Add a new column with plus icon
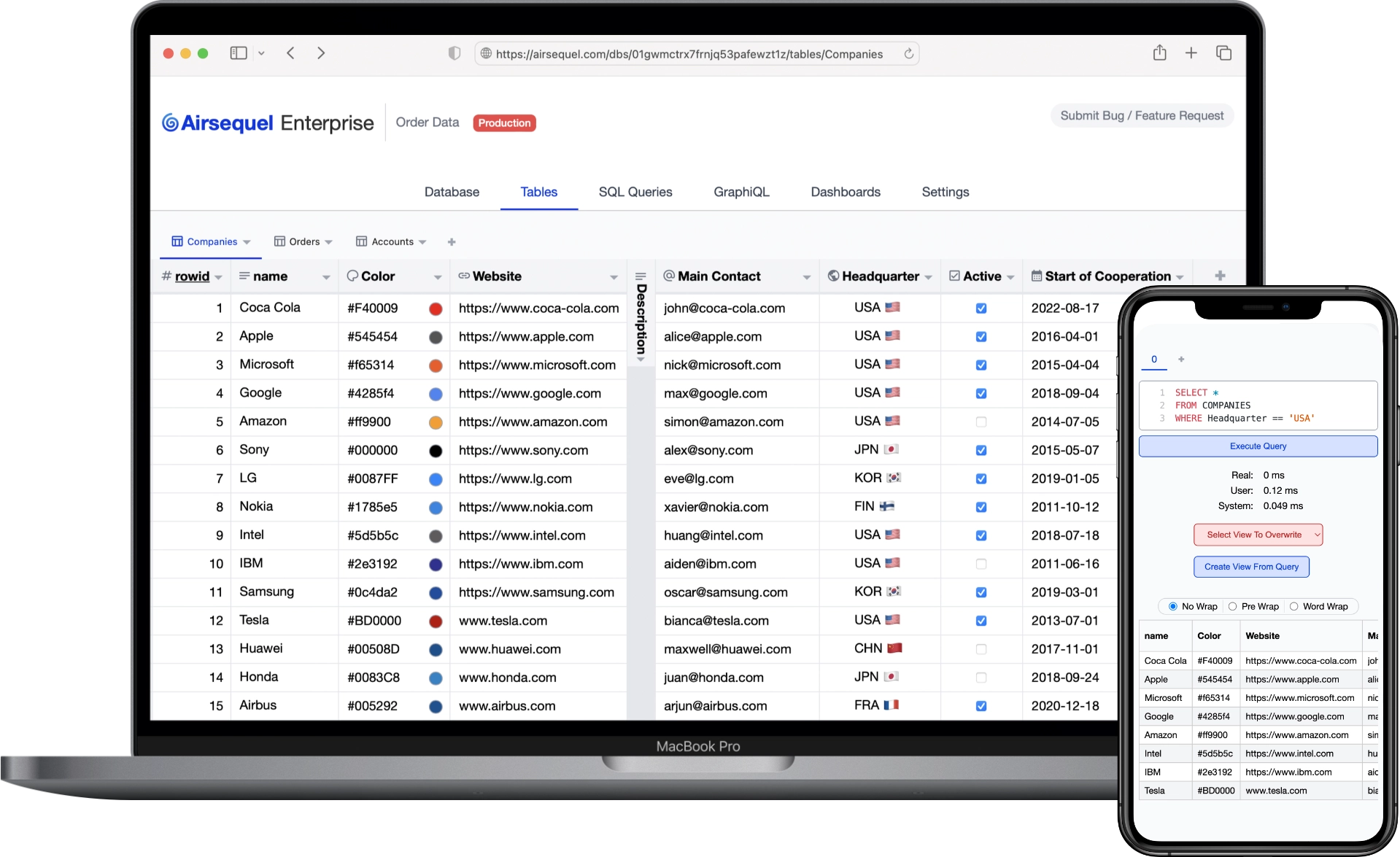Screen dimensions: 1400x857 (1220, 276)
